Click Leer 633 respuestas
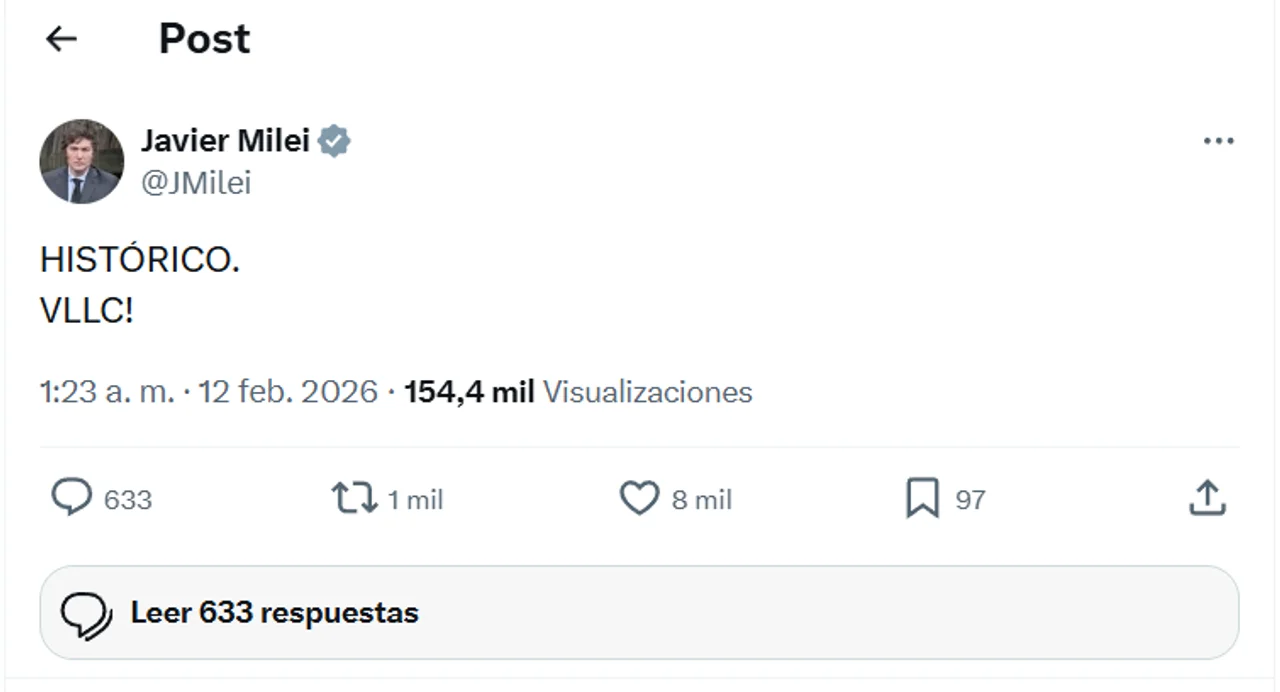1280x692 pixels. [273, 612]
